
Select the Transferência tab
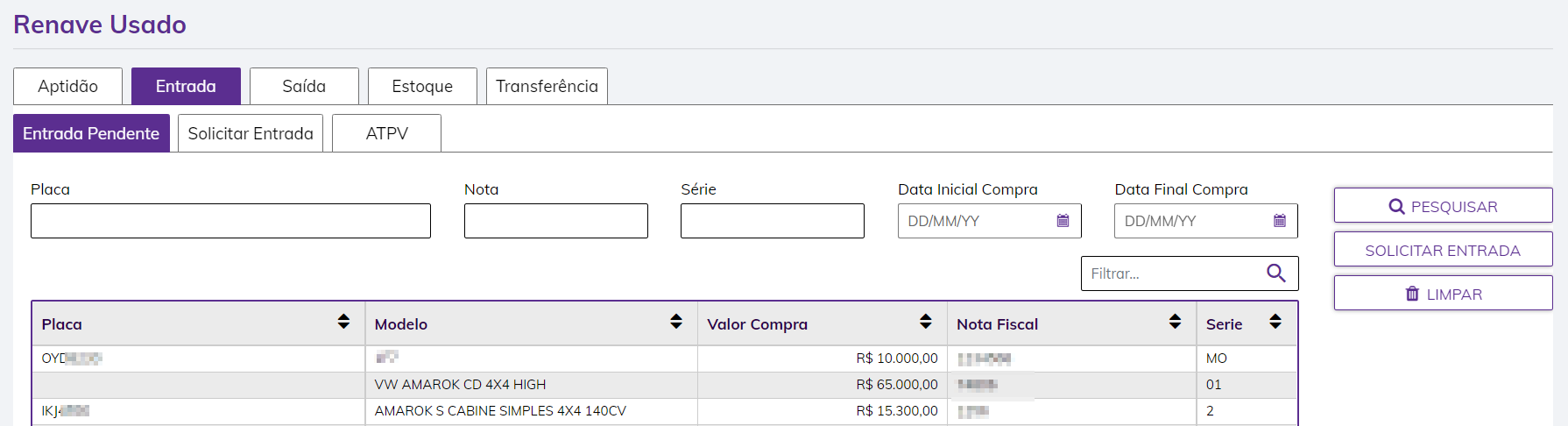point(547,86)
